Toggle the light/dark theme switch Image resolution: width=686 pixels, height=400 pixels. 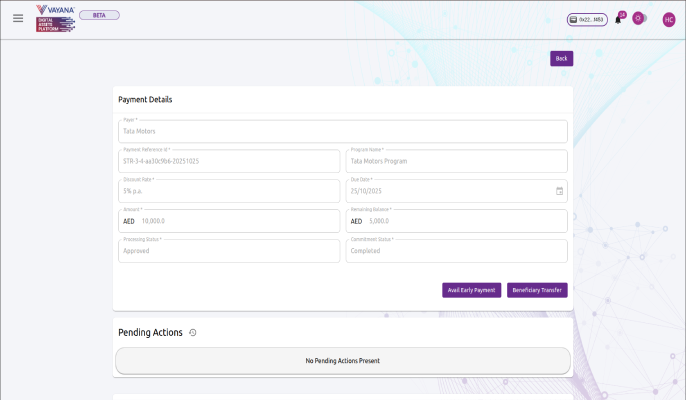coord(639,18)
